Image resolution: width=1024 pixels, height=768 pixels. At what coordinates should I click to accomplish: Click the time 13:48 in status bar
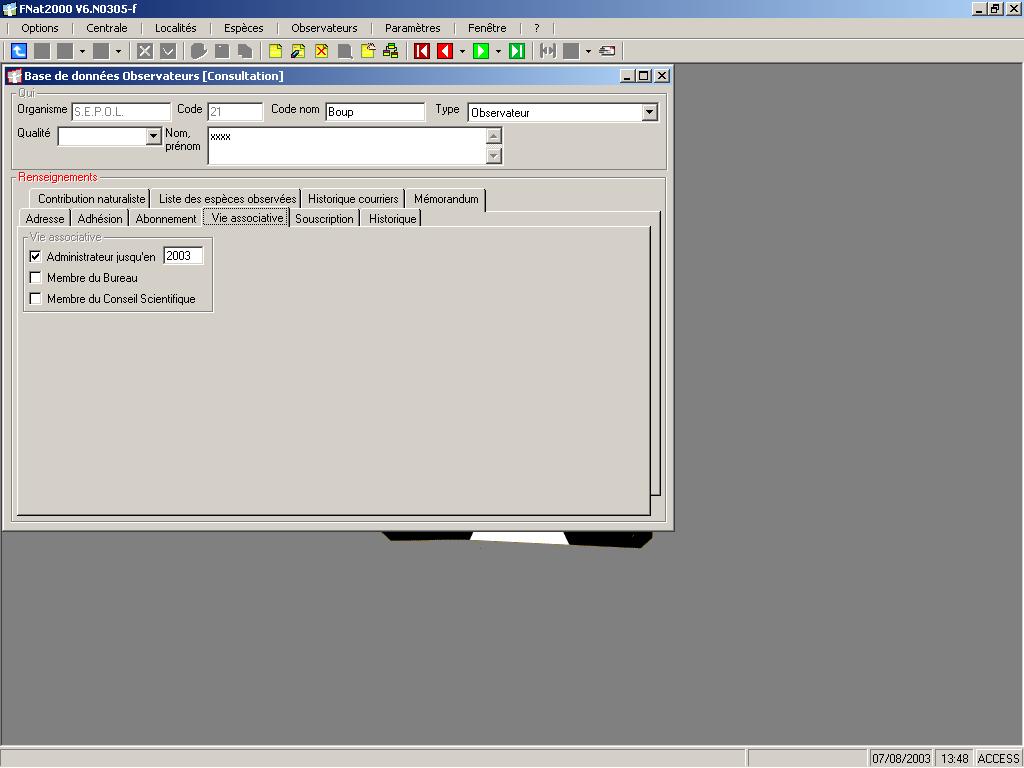coord(954,758)
